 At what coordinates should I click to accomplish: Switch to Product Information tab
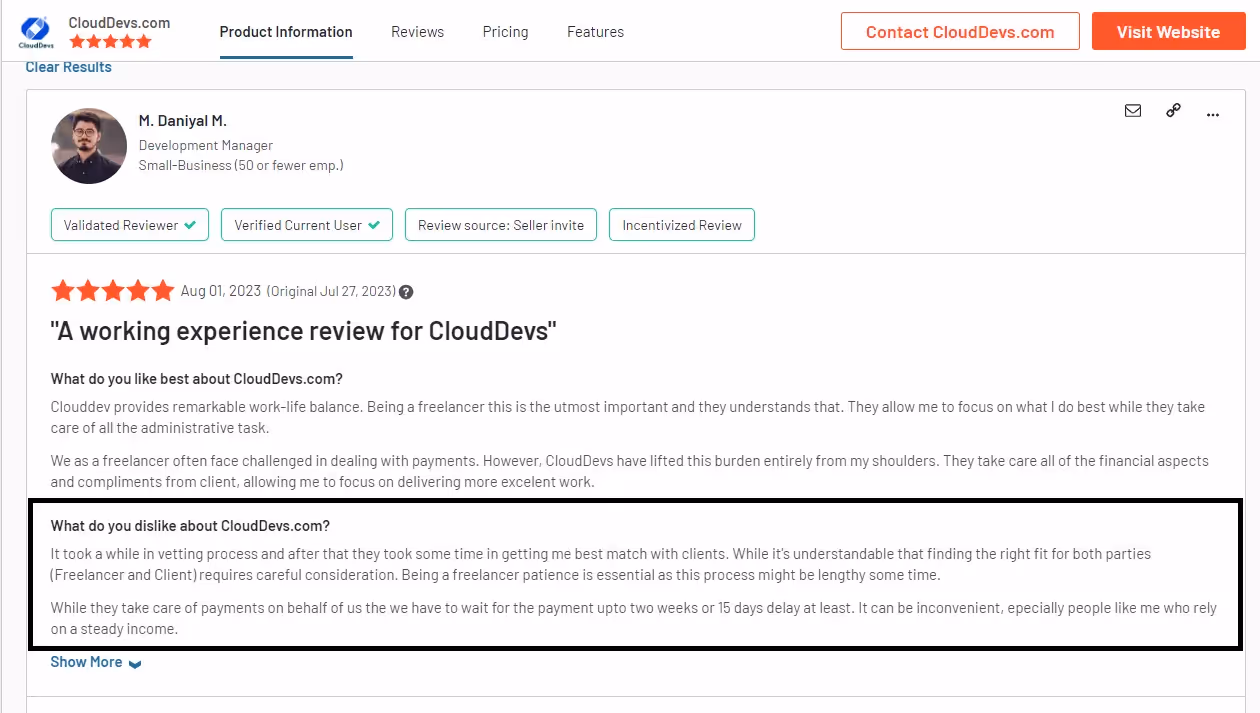click(286, 32)
